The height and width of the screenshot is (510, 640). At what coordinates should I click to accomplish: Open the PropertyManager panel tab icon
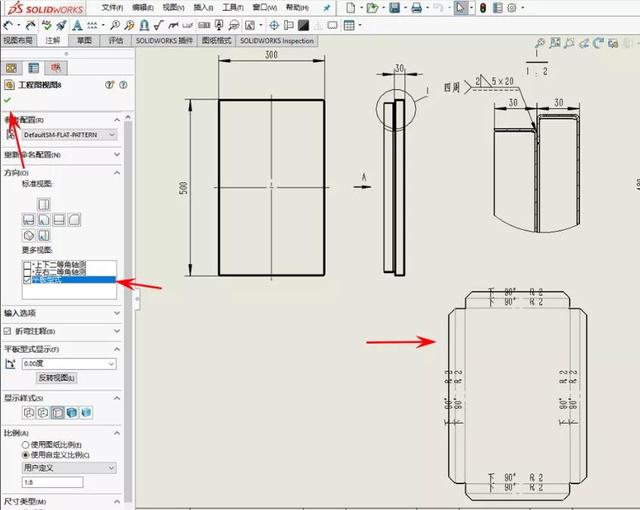tap(33, 68)
